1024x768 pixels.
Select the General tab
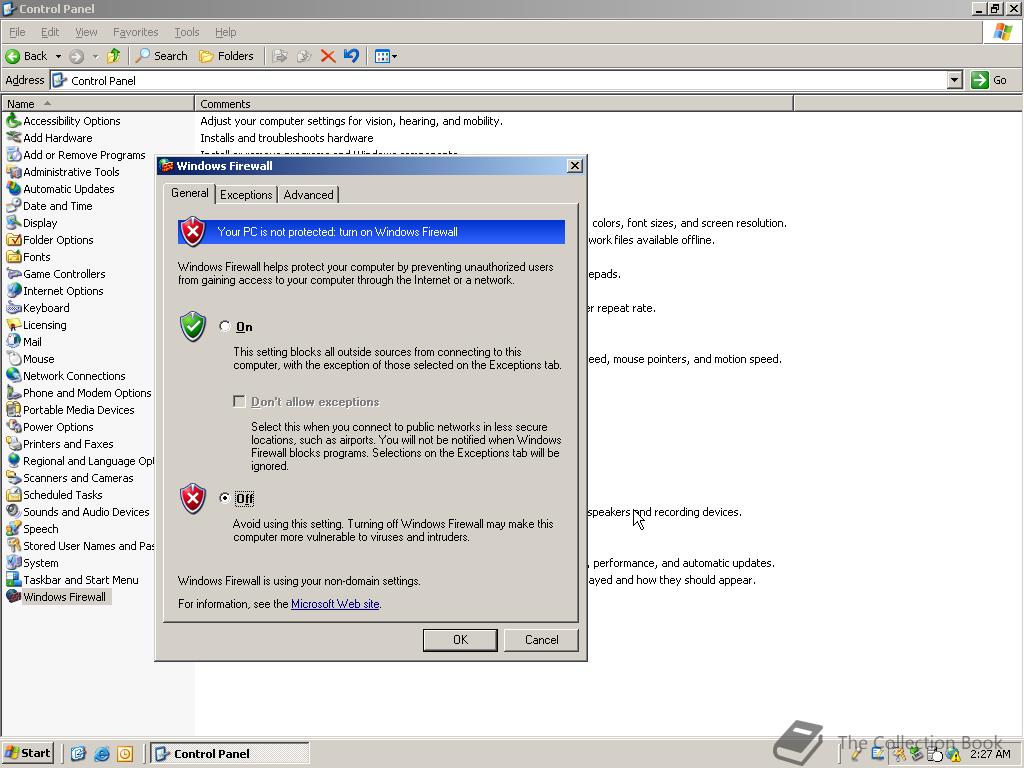tap(189, 193)
